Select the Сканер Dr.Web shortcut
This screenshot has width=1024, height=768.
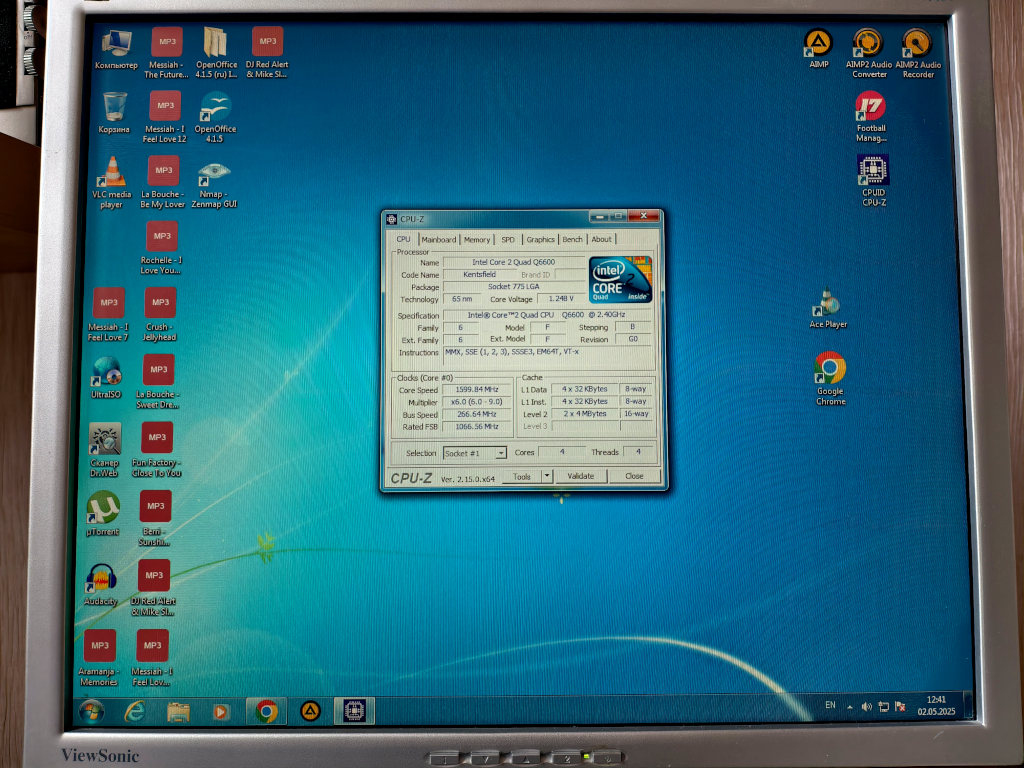click(104, 450)
